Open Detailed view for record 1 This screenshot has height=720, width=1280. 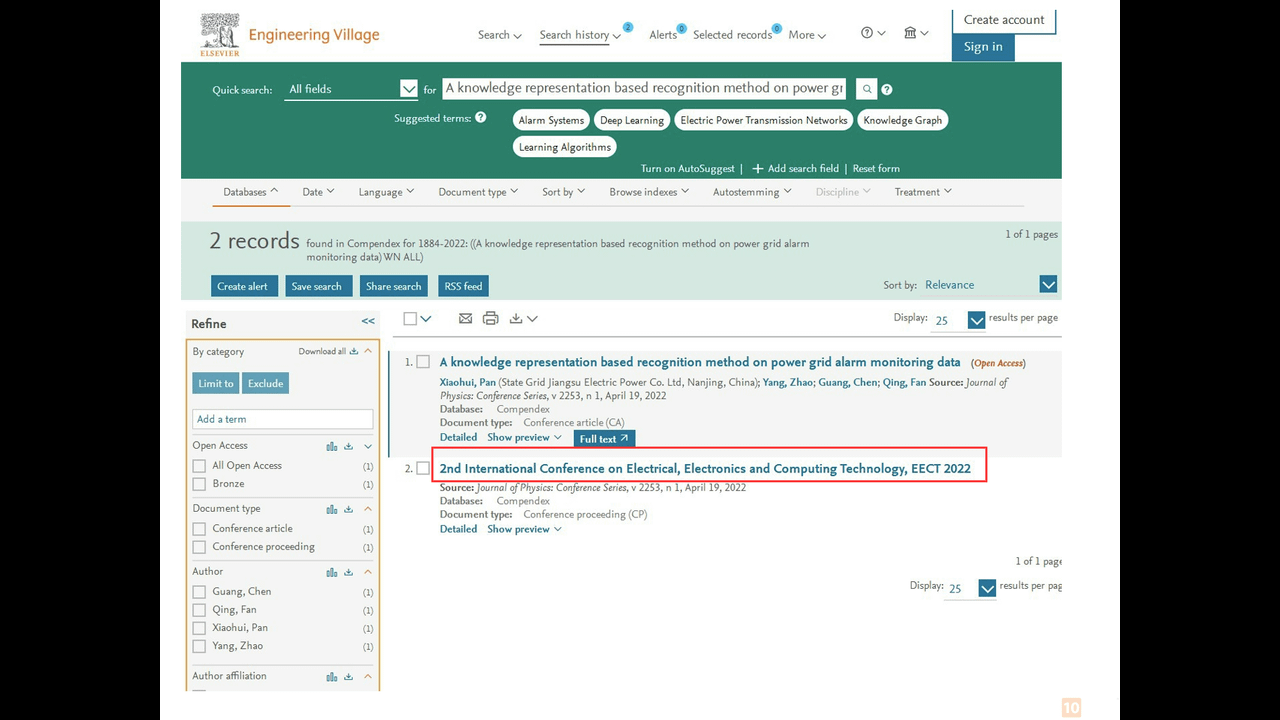coord(458,438)
